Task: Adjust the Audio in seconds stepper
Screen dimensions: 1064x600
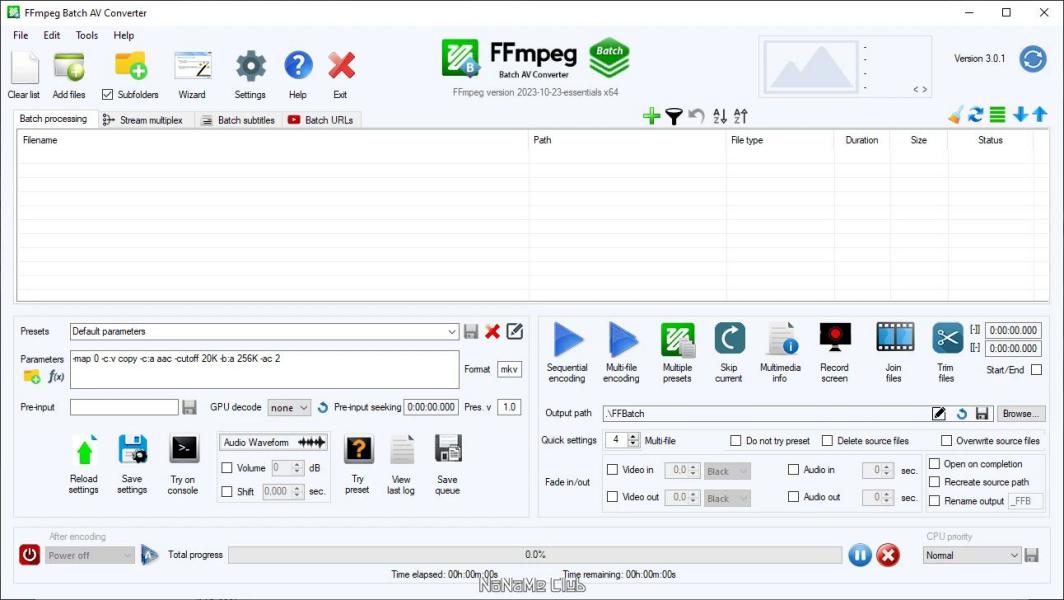Action: [887, 470]
